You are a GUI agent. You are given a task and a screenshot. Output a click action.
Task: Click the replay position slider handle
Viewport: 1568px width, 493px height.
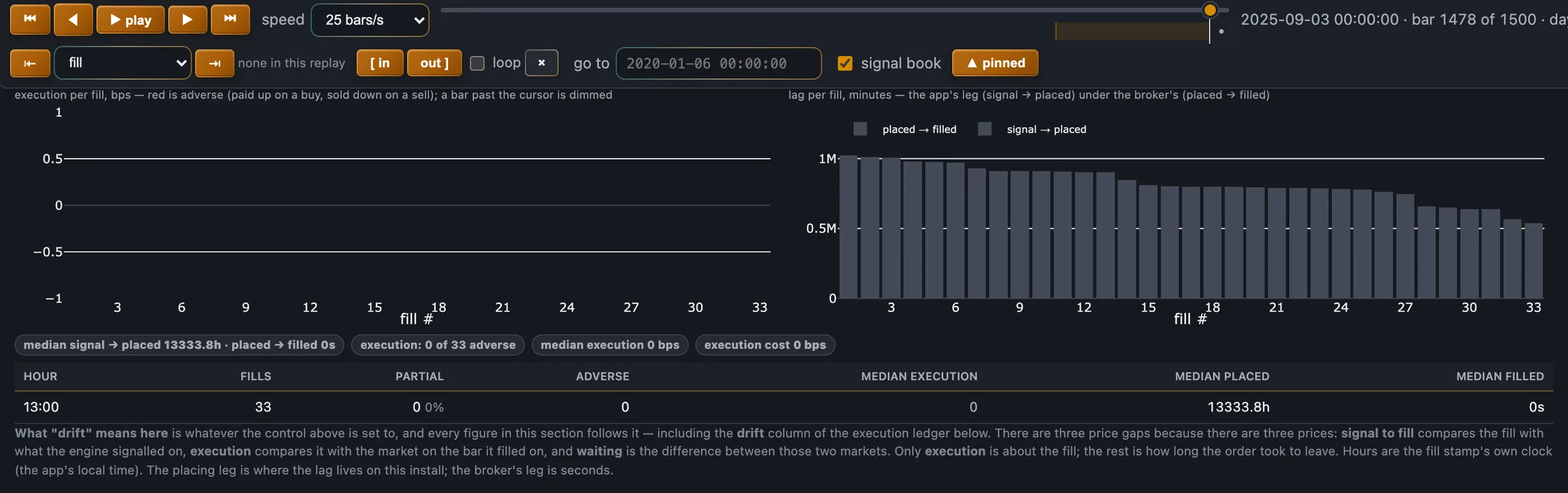point(1210,10)
